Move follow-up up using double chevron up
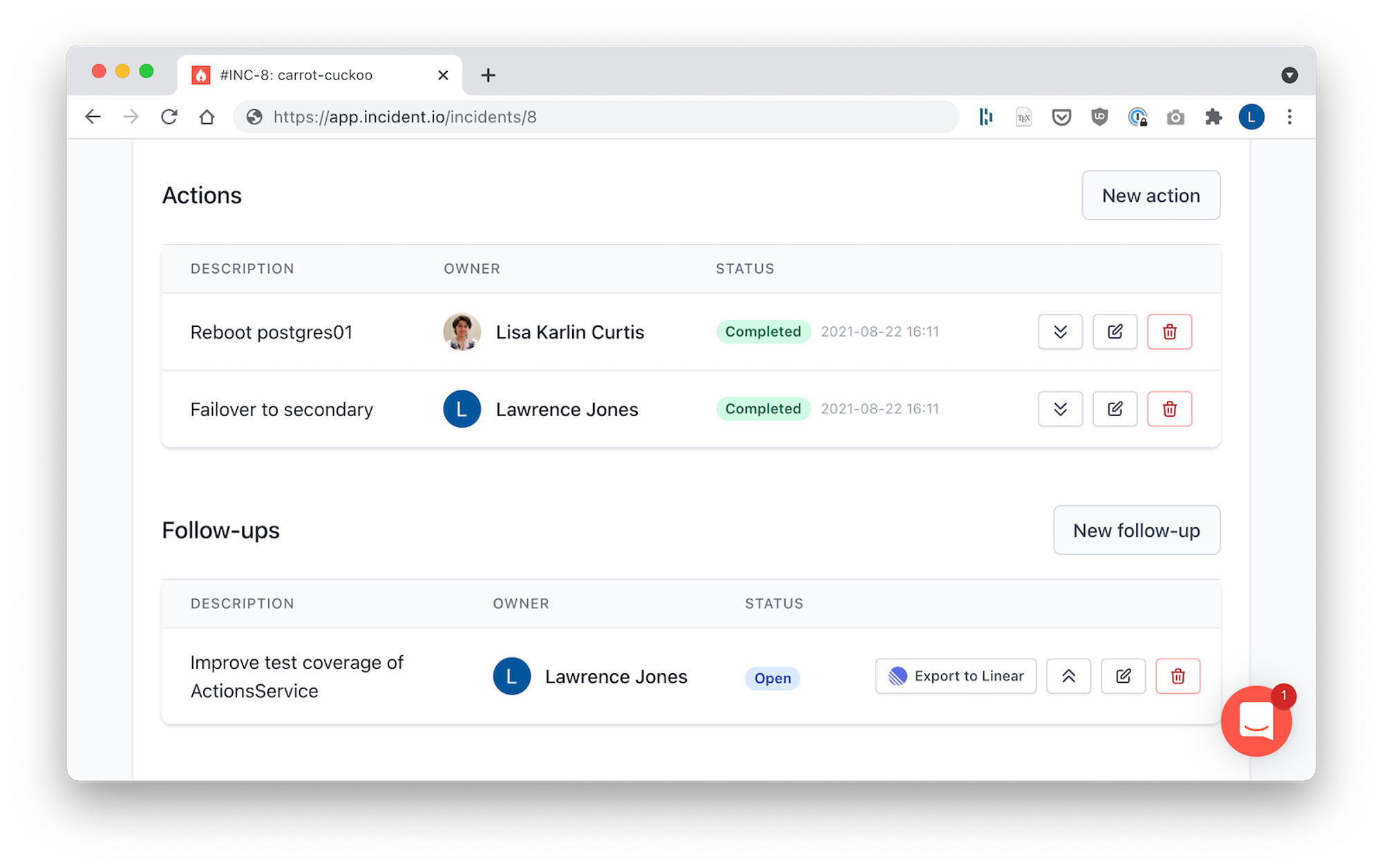The width and height of the screenshot is (1382, 868). tap(1068, 676)
